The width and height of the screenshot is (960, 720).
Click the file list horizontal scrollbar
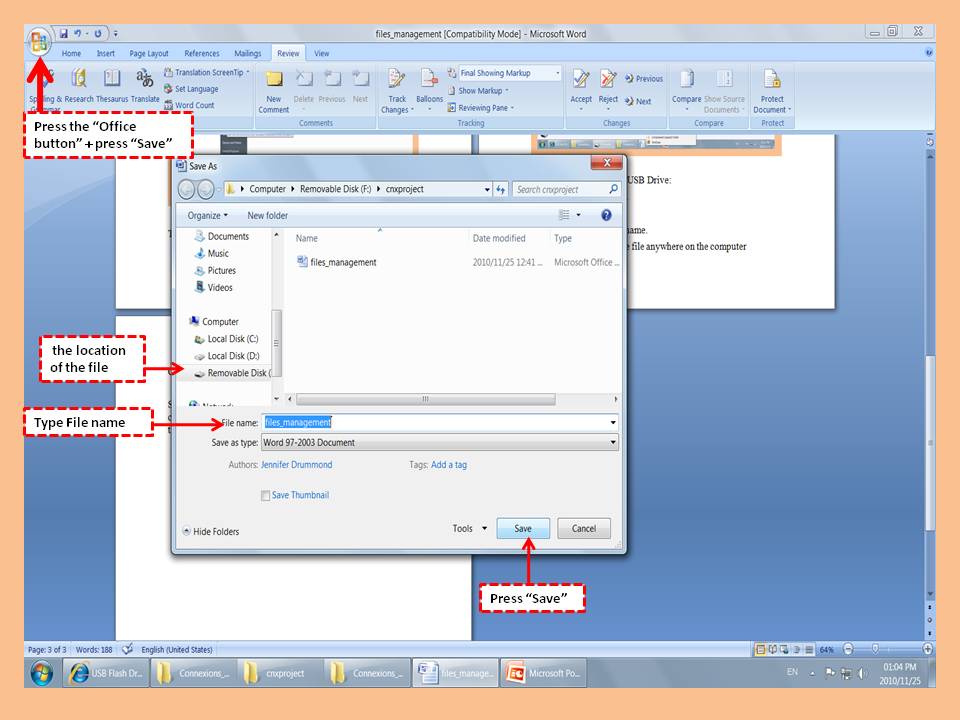426,399
